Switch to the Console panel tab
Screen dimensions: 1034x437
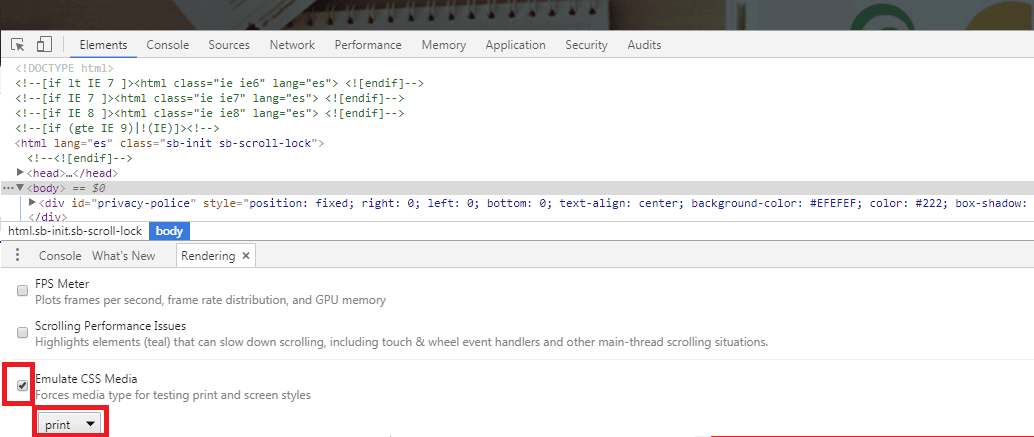tap(167, 45)
